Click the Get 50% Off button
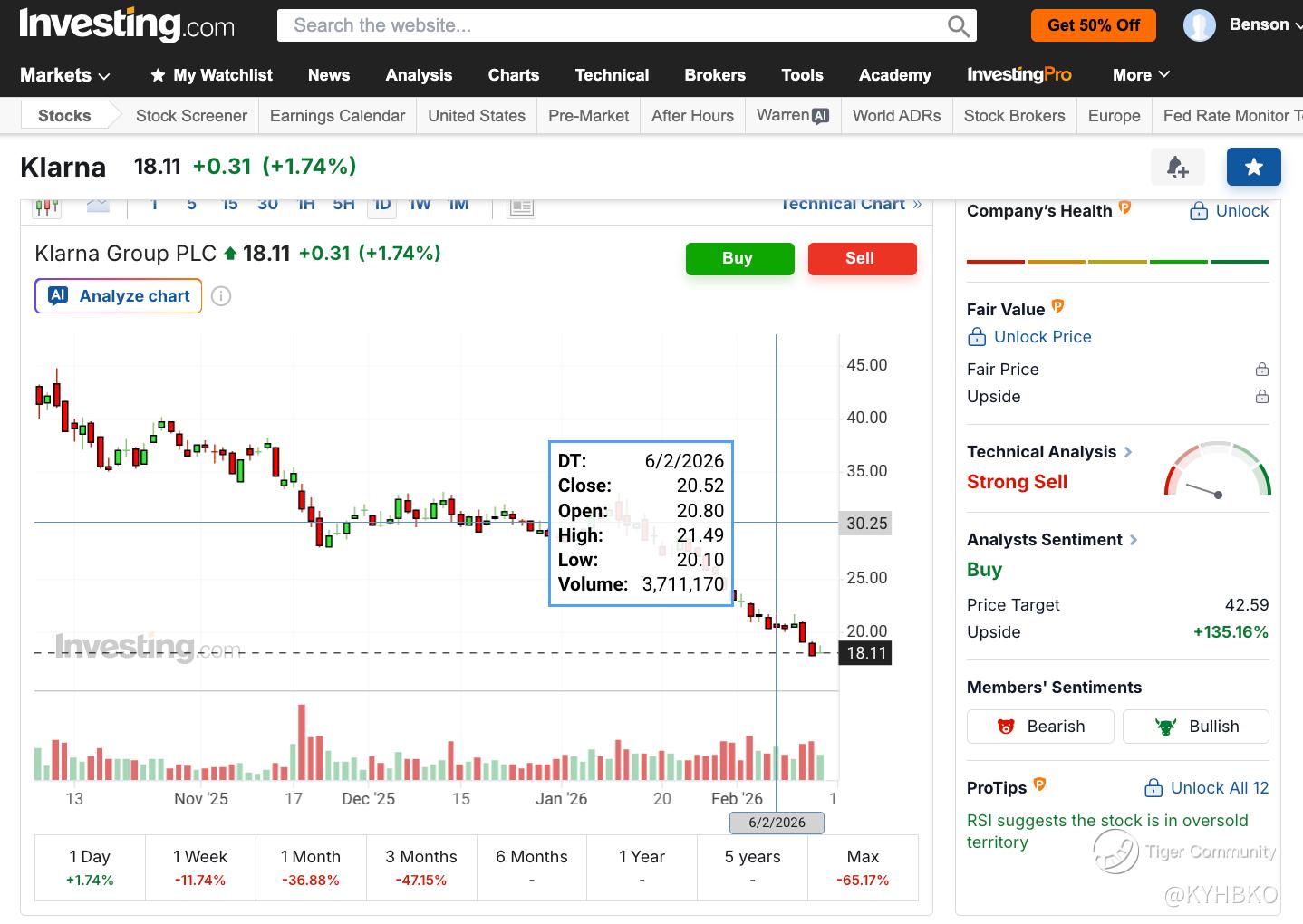The width and height of the screenshot is (1303, 924). (x=1094, y=25)
